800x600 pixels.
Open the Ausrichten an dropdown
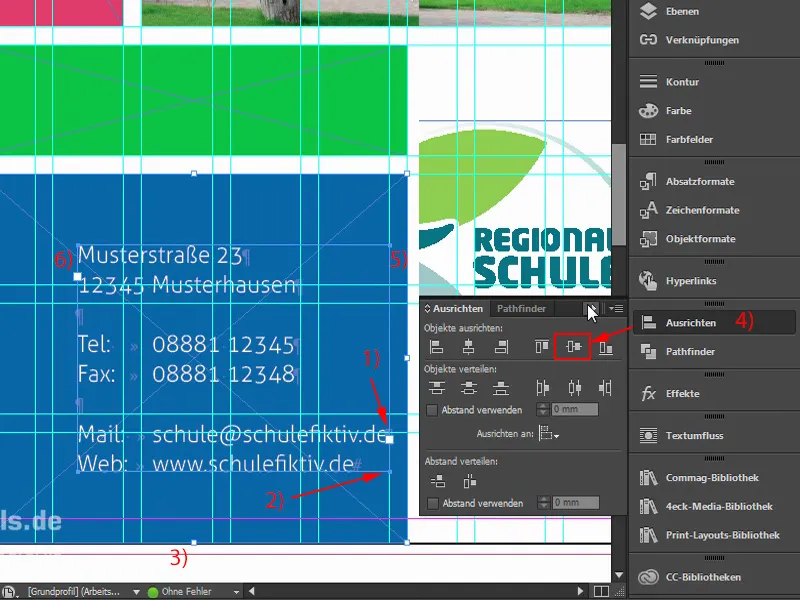pyautogui.click(x=549, y=434)
